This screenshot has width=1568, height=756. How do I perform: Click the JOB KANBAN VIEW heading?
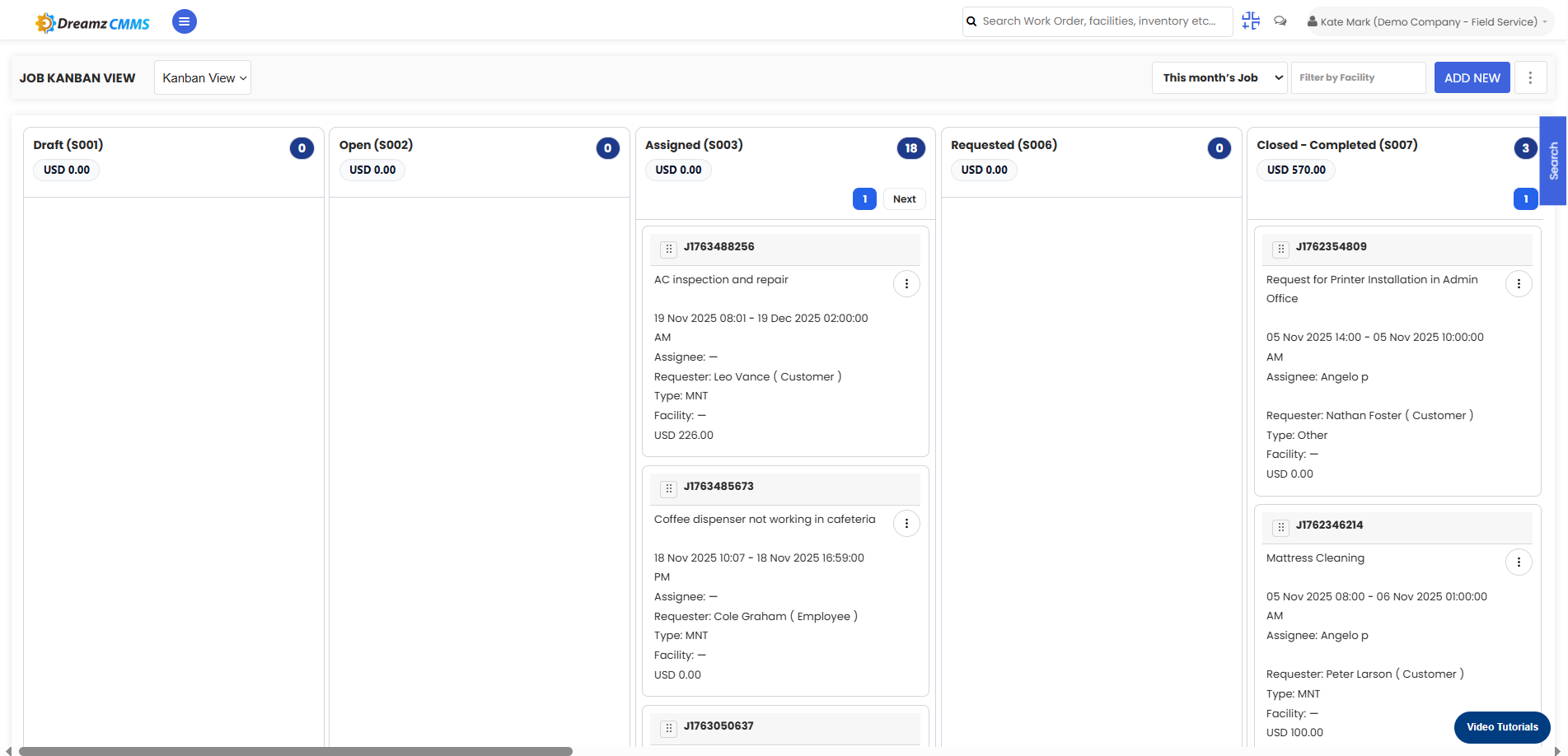77,78
